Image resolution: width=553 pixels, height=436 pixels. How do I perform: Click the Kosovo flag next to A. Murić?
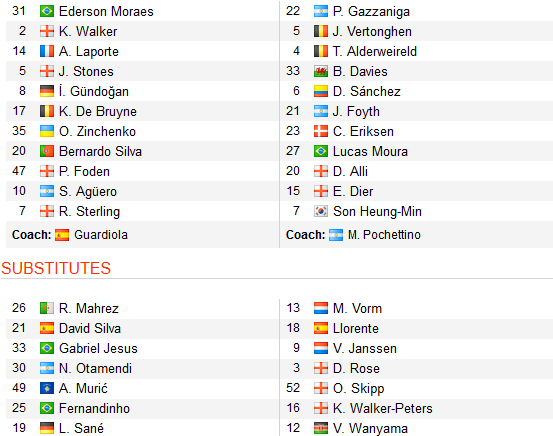tap(47, 388)
